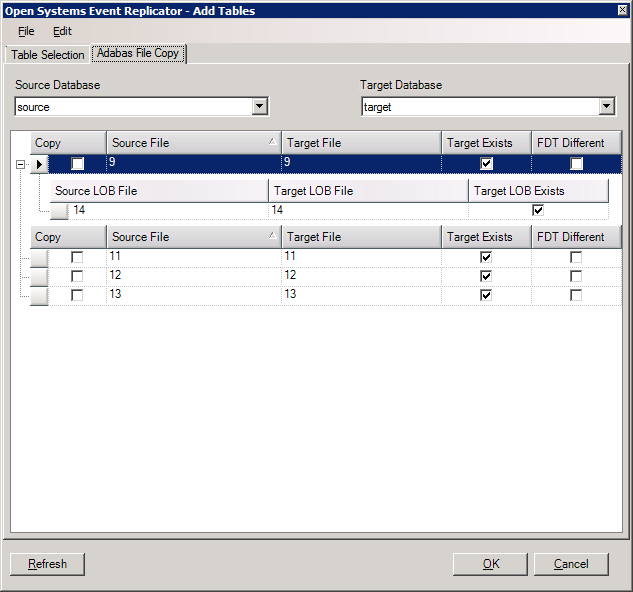
Task: Check the Copy box for source file 11
Action: (77, 257)
